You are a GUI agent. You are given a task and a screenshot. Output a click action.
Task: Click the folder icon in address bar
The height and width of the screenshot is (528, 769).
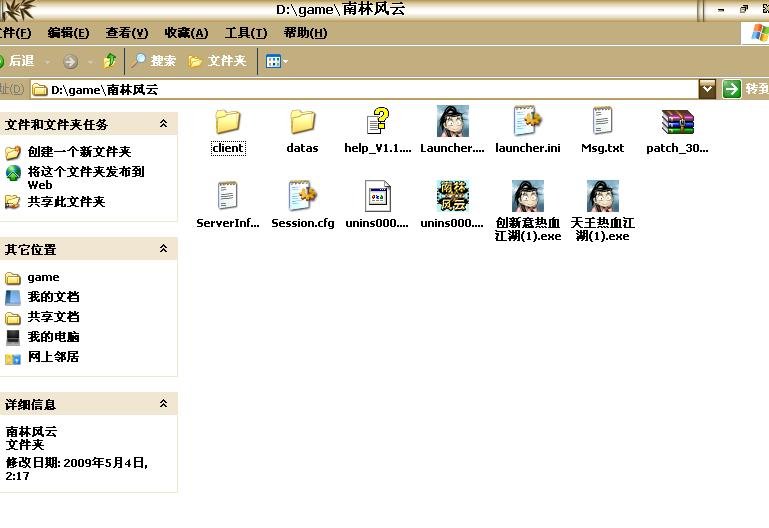pos(40,89)
